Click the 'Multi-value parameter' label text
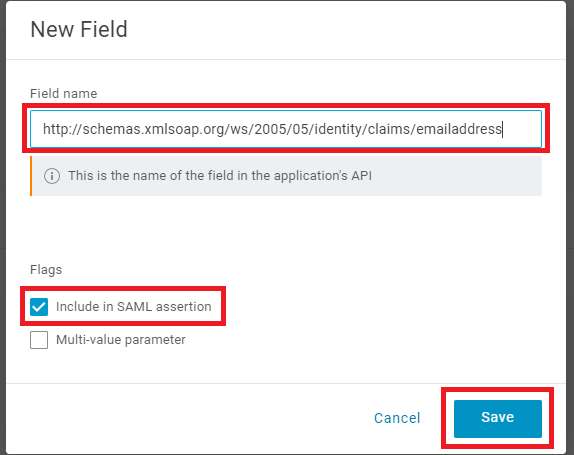Screen dimensions: 574x455 [121, 340]
